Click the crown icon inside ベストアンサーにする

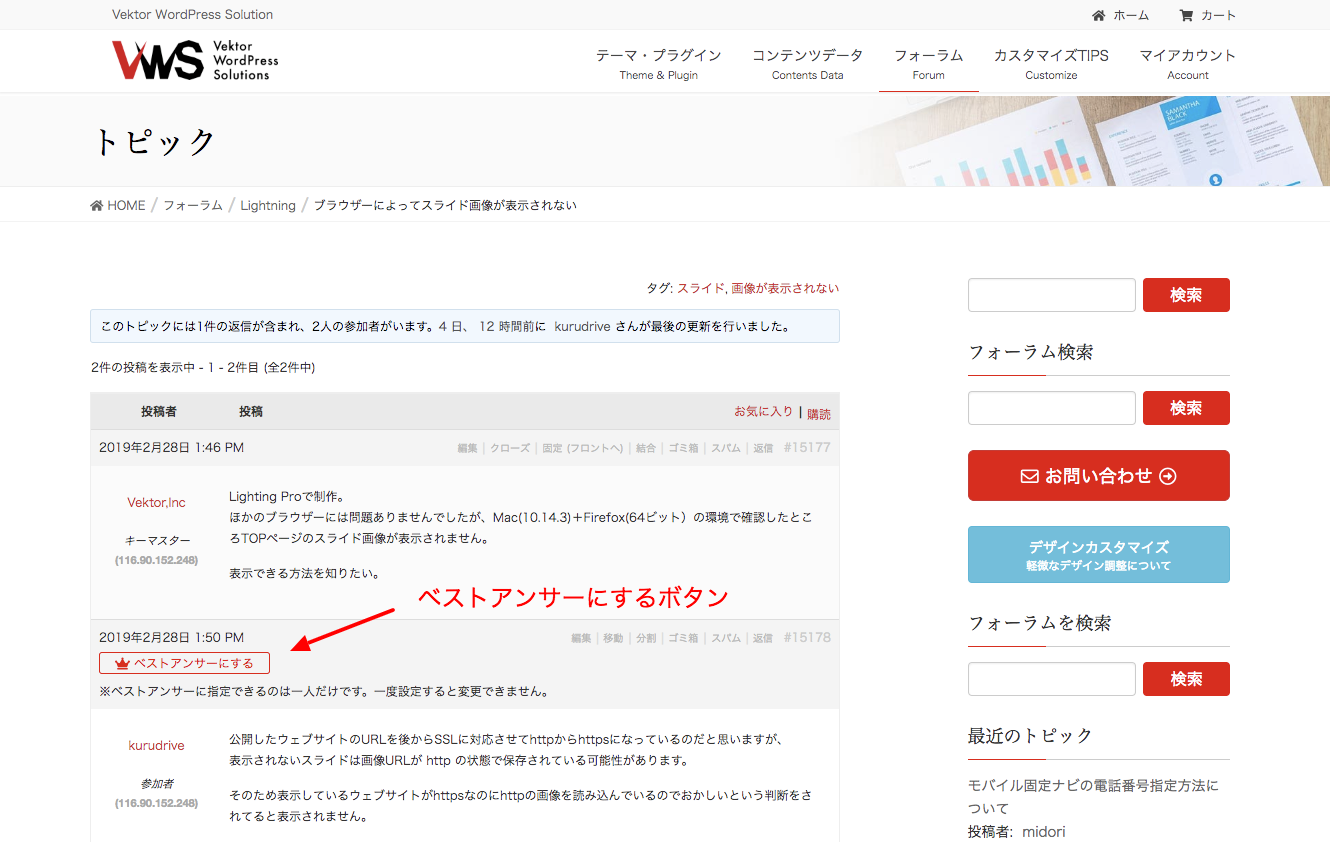120,662
